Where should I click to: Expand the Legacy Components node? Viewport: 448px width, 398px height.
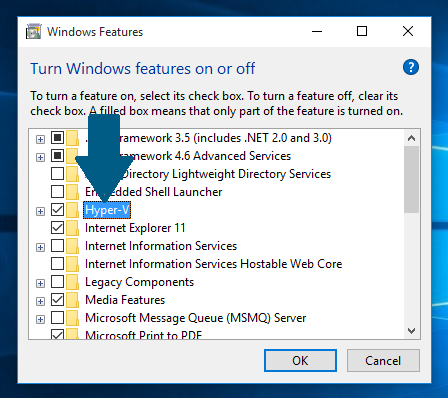pyautogui.click(x=40, y=283)
